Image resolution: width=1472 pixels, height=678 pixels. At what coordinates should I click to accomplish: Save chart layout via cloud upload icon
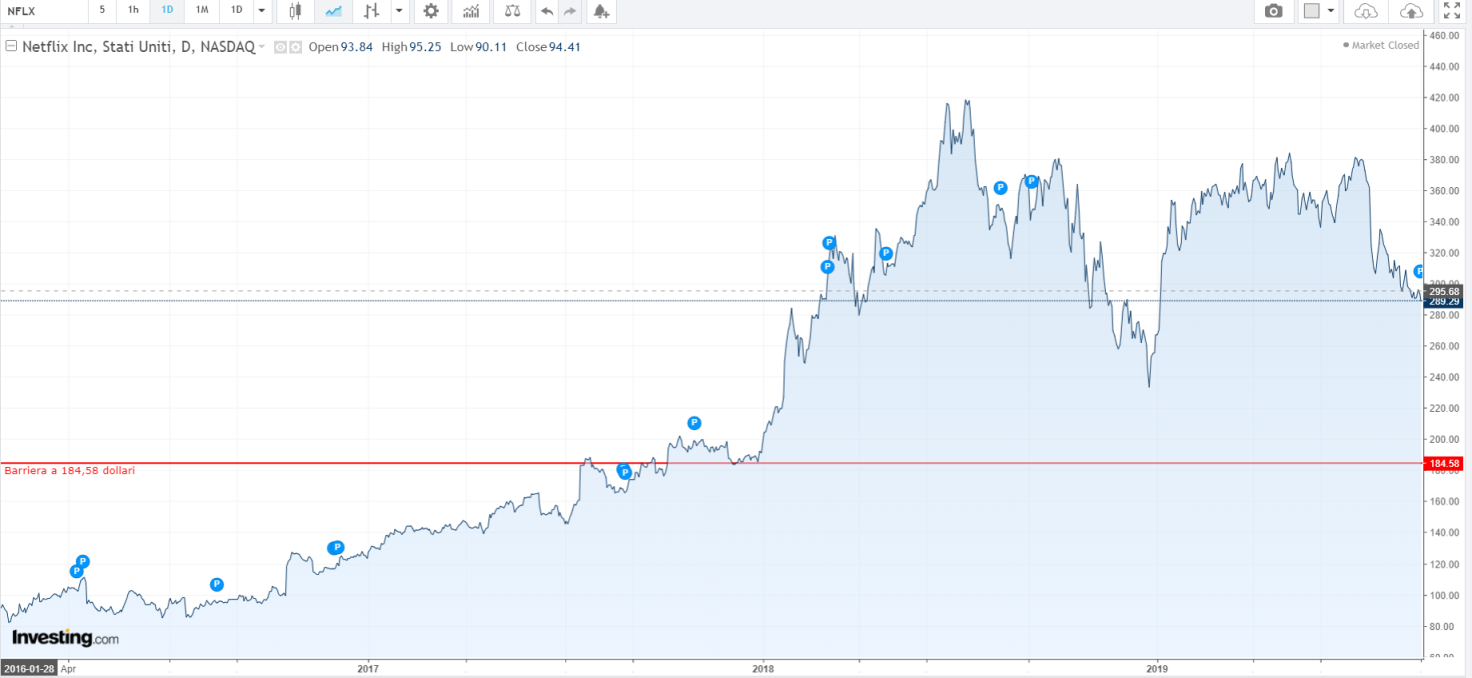(x=1411, y=11)
